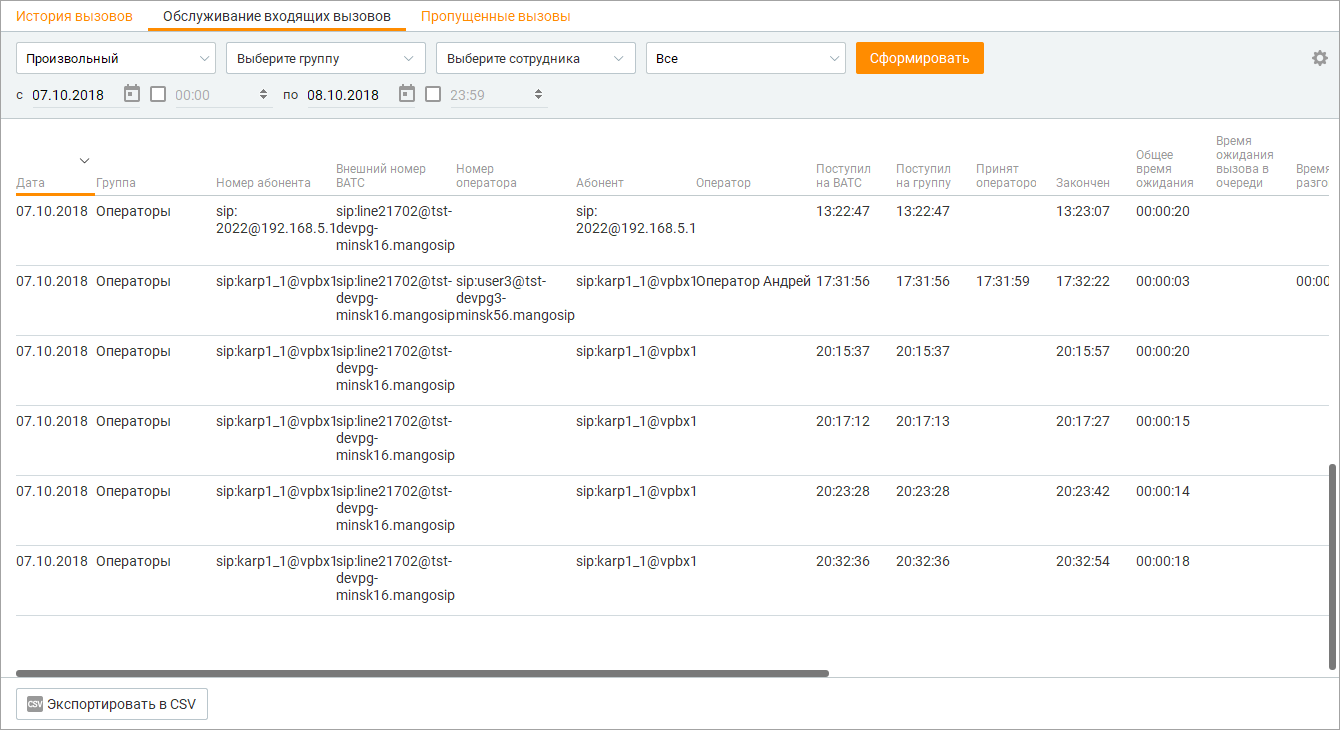Click the horizontal scrollbar thumb
The width and height of the screenshot is (1340, 730).
pos(422,673)
